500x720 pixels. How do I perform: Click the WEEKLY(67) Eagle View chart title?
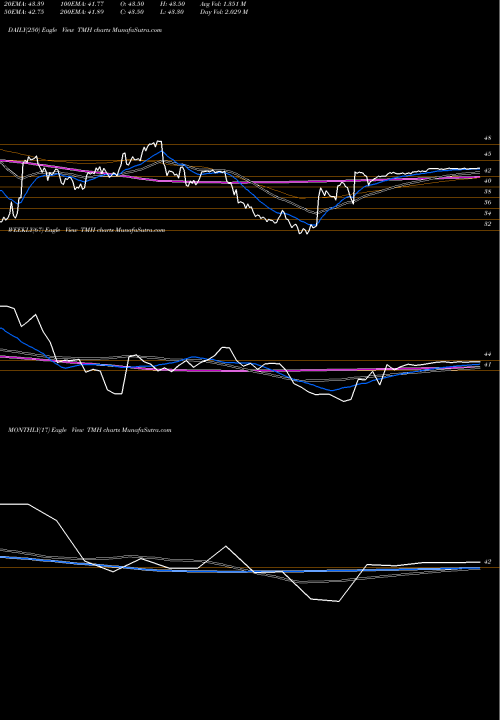(86, 230)
